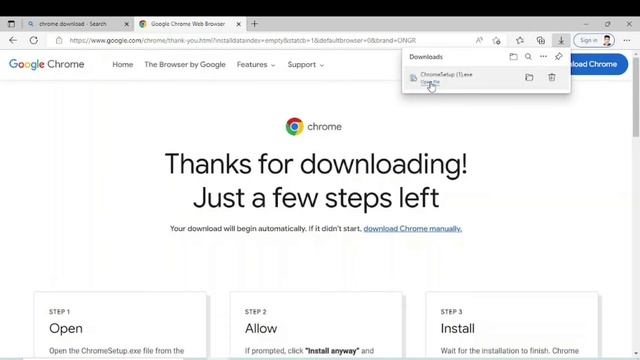640x360 pixels.
Task: Click the Sign in profile button
Action: point(594,40)
